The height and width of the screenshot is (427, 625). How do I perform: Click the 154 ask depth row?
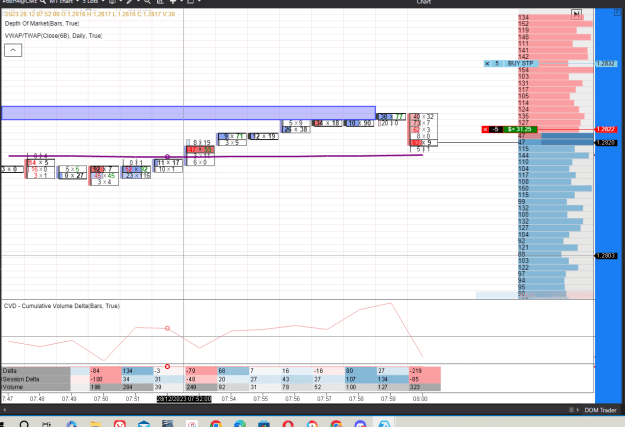[x=556, y=70]
